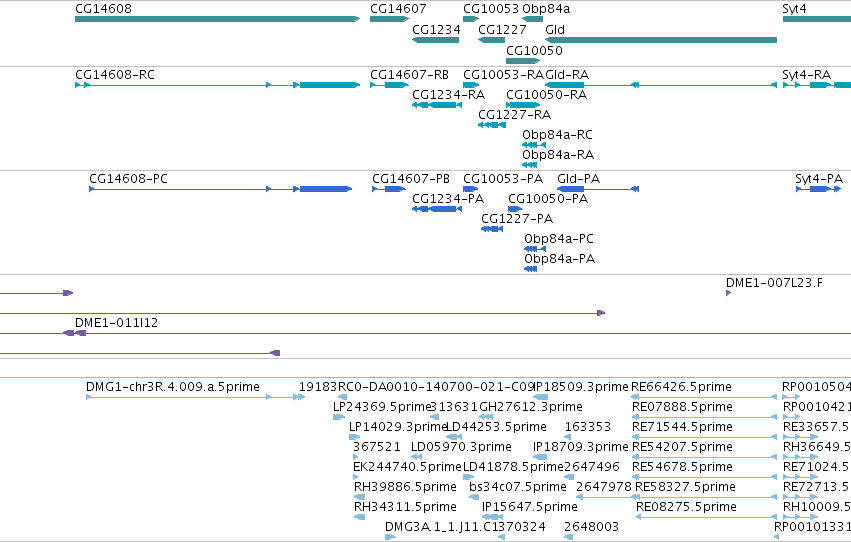The height and width of the screenshot is (542, 851).
Task: Select the LD41878.5prime EST label
Action: click(513, 467)
